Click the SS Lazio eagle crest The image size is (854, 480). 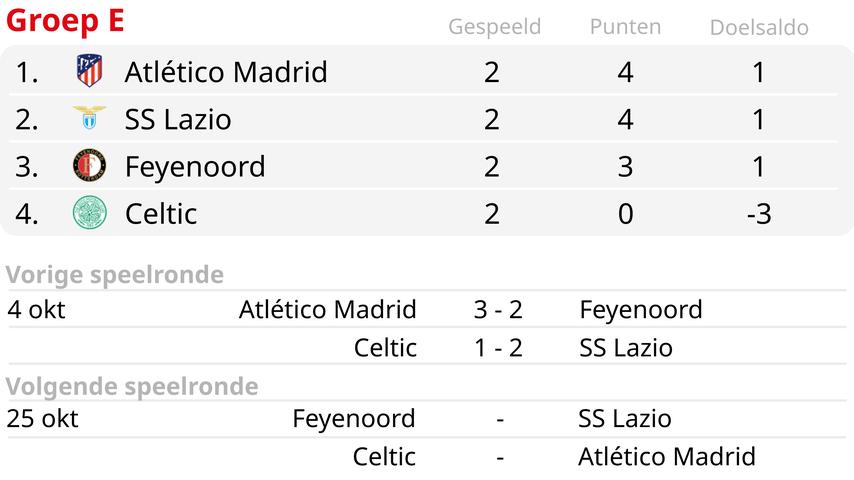89,117
